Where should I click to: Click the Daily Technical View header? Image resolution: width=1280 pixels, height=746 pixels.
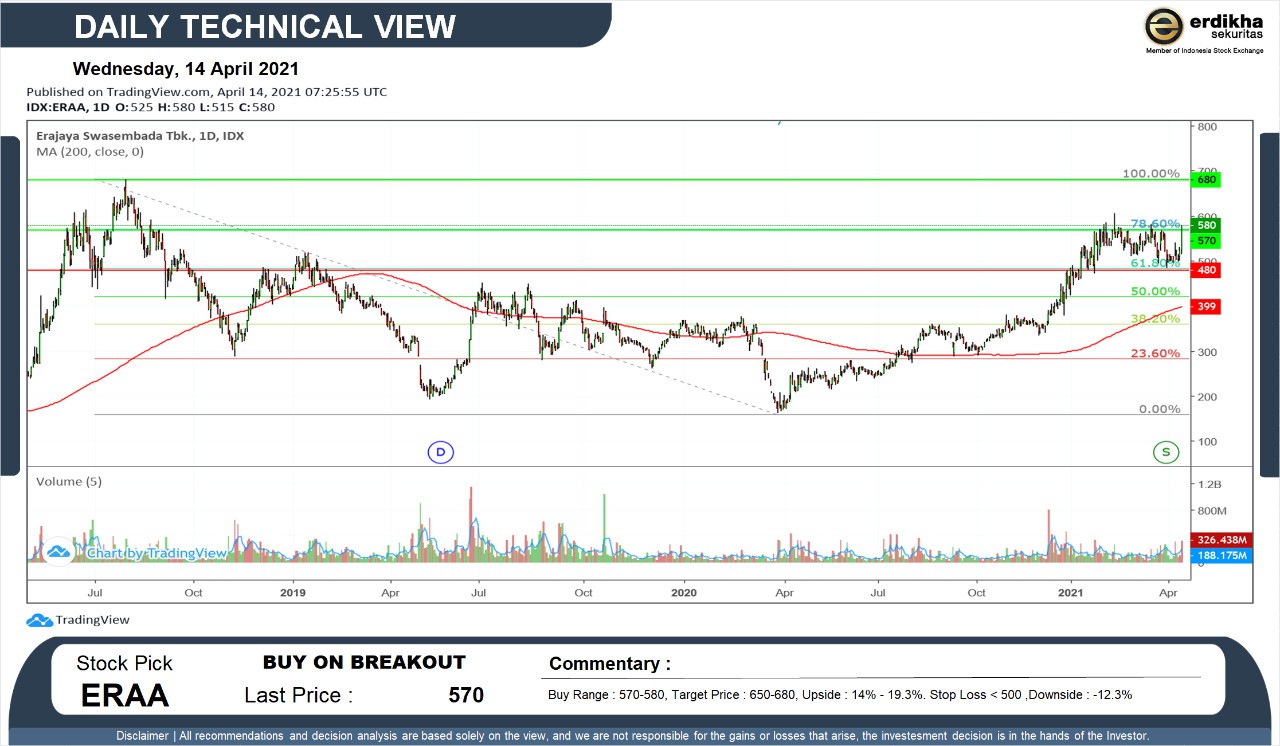coord(265,27)
